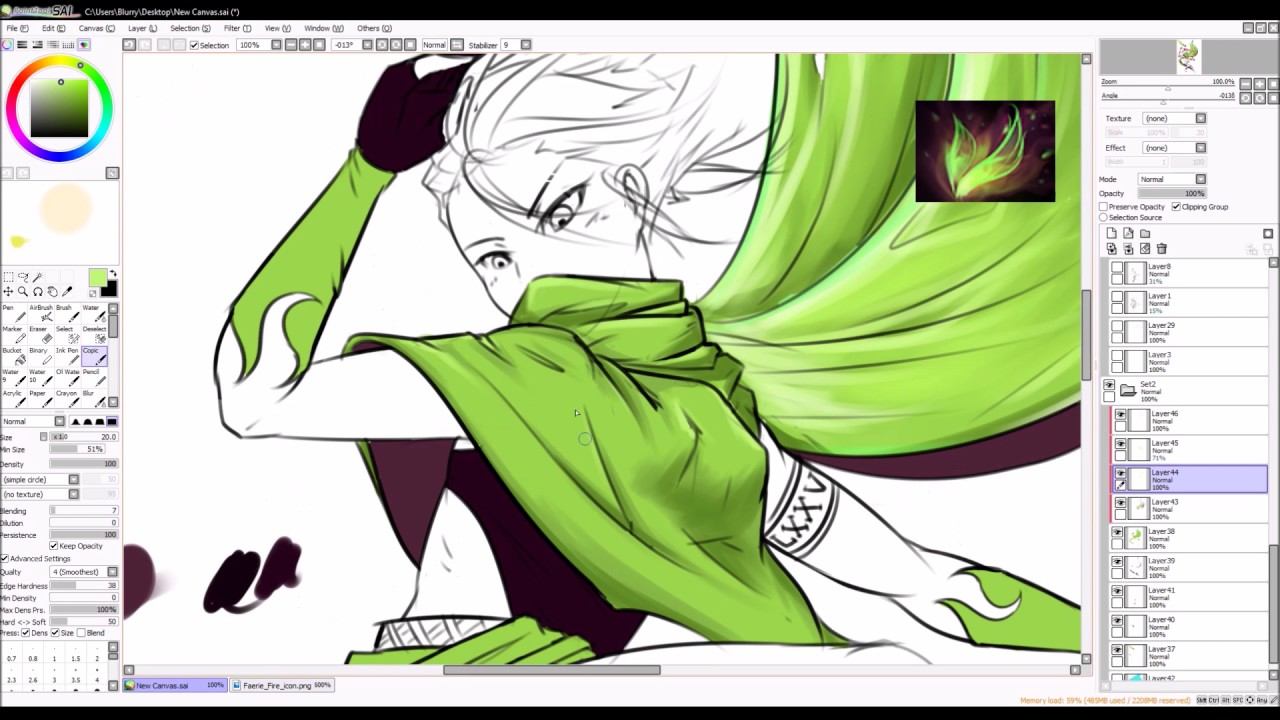The image size is (1280, 720).
Task: Open the Layer menu
Action: (142, 28)
